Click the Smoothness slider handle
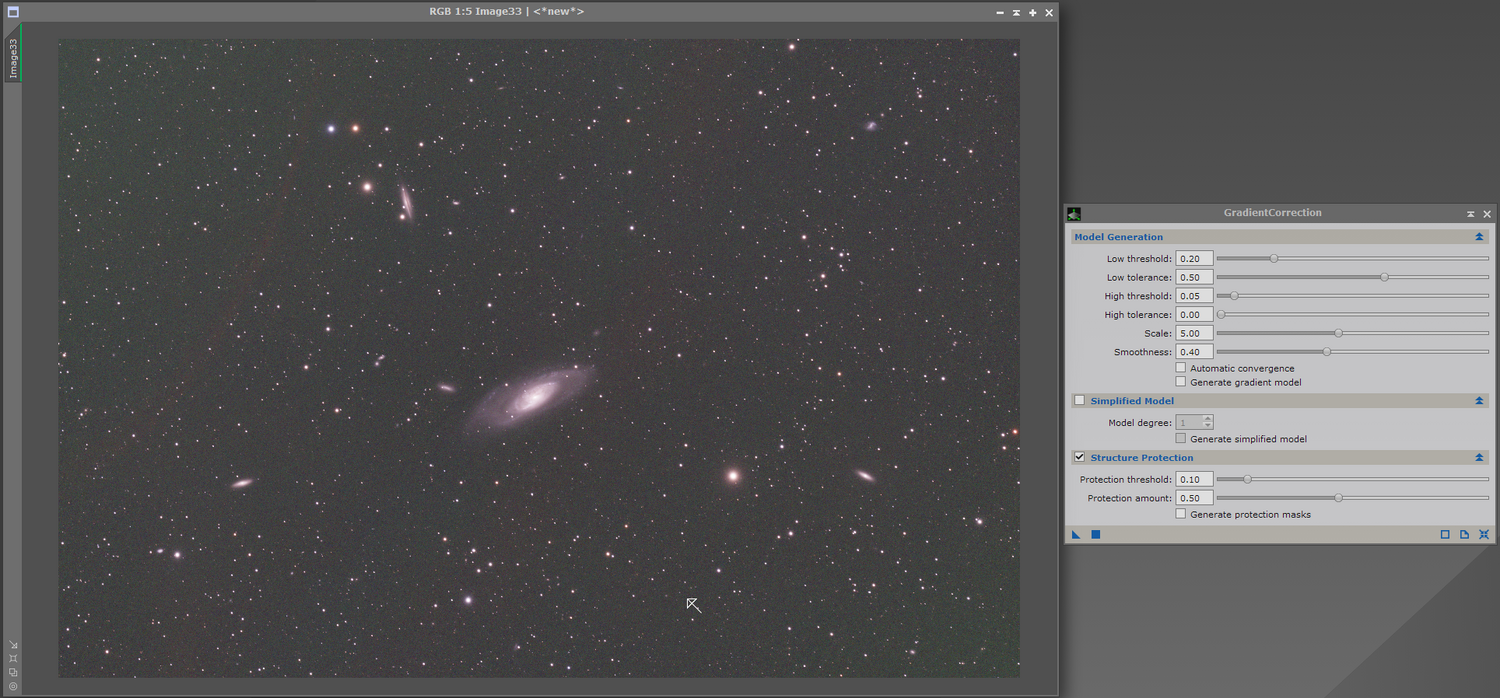Image resolution: width=1500 pixels, height=698 pixels. coord(1327,352)
